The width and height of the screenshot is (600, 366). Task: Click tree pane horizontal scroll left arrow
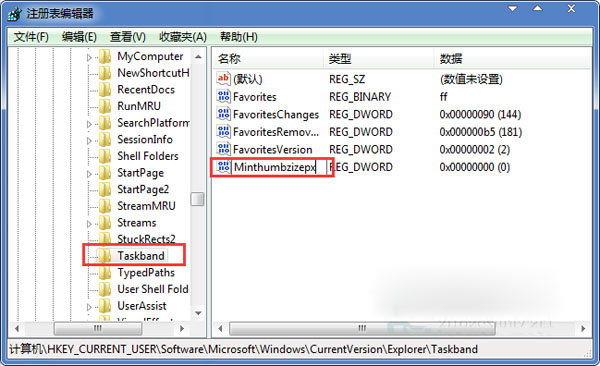point(17,328)
